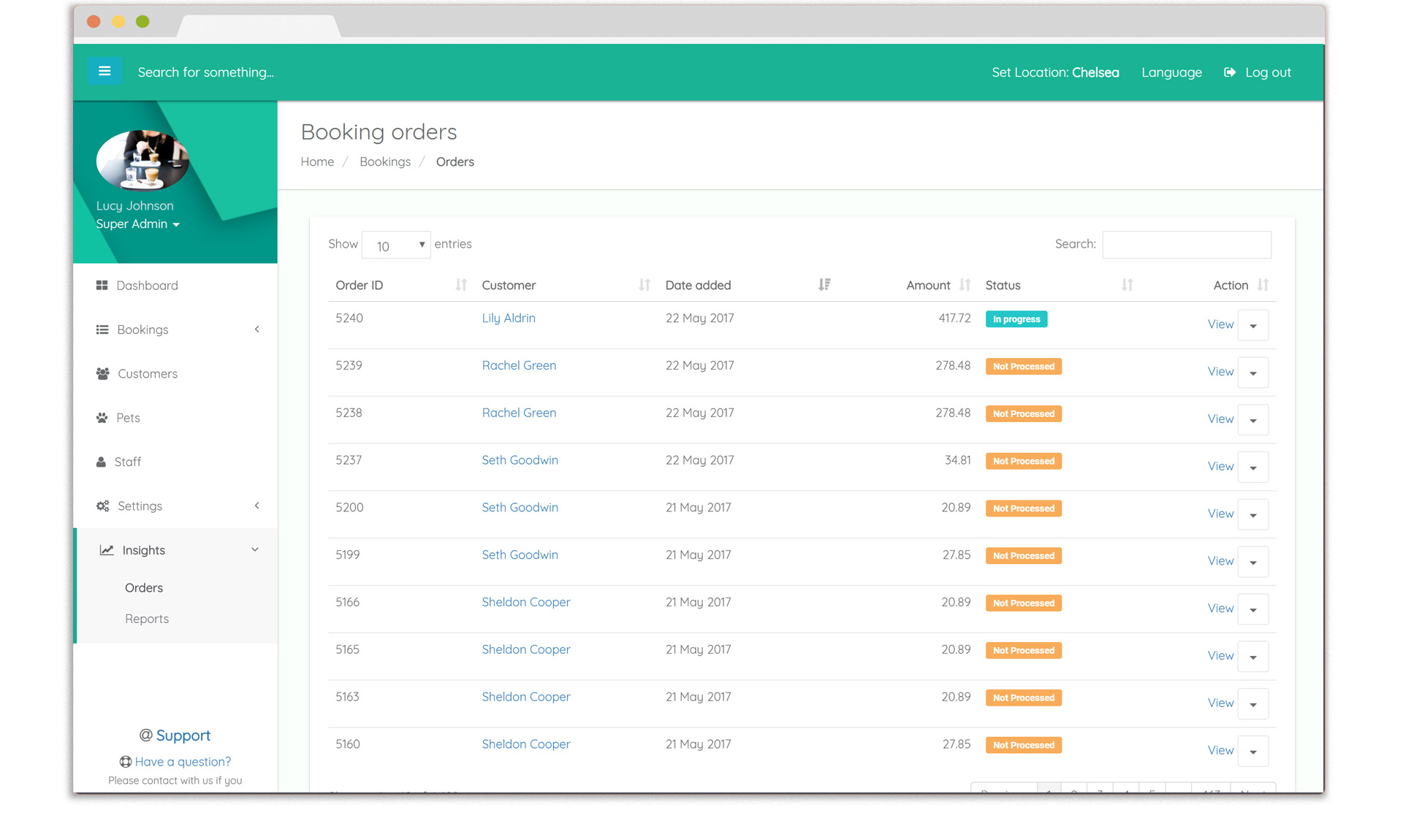This screenshot has height=840, width=1403.
Task: Open action dropdown for order 5200
Action: (1253, 515)
